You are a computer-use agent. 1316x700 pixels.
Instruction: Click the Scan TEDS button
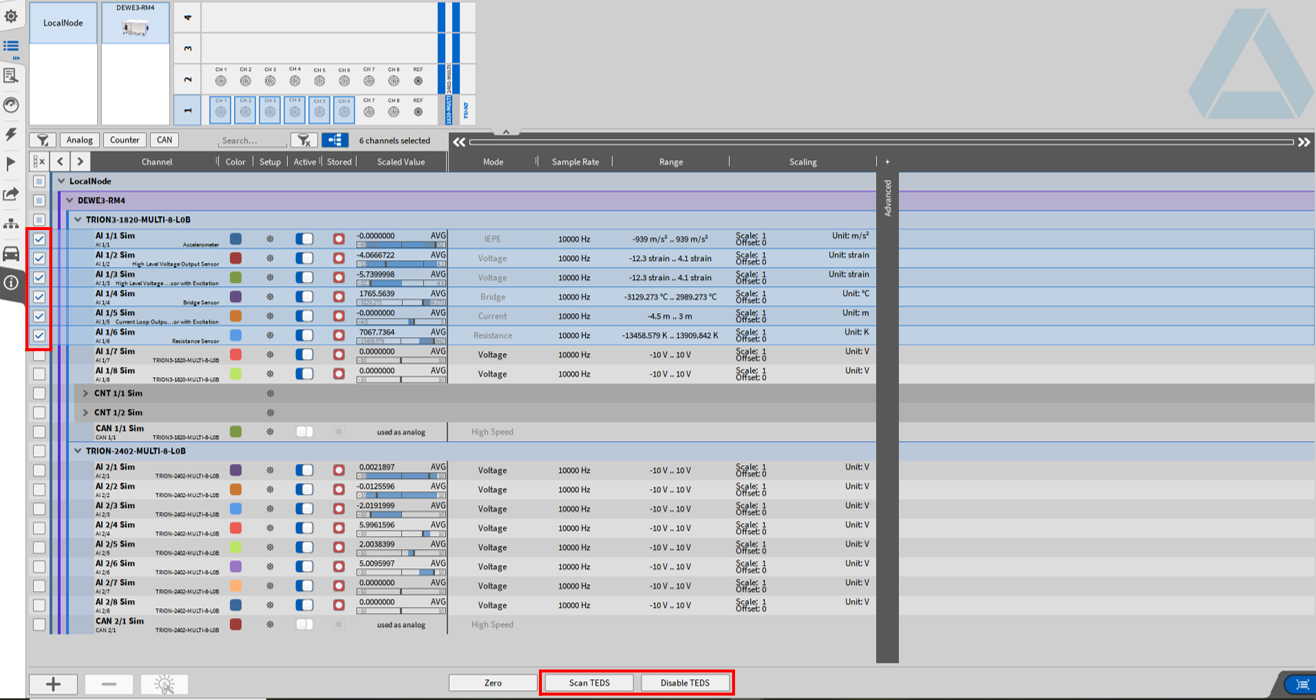pyautogui.click(x=589, y=683)
